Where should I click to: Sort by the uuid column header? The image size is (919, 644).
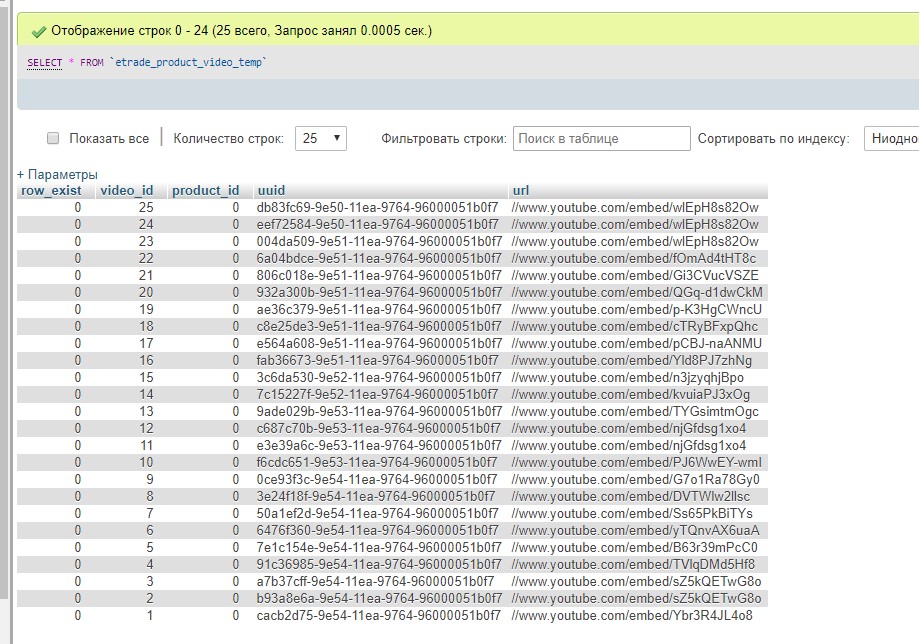coord(271,190)
